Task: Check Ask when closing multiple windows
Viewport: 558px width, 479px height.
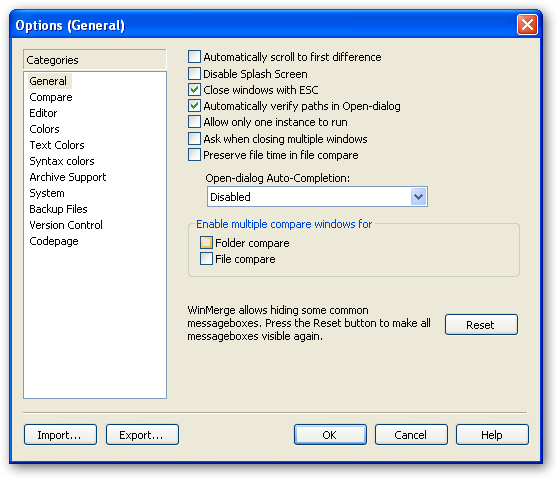Action: (194, 138)
